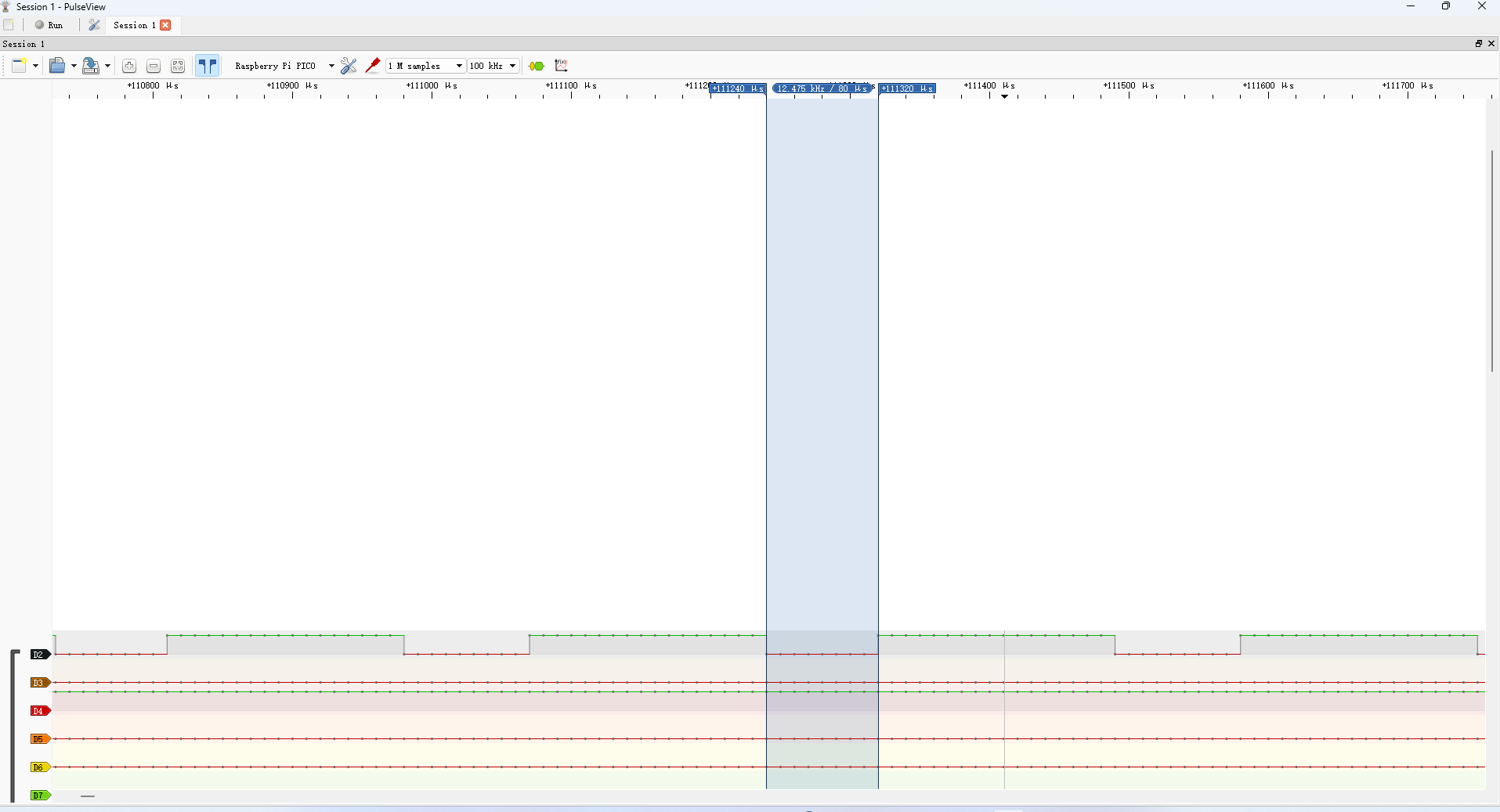
Task: Click the +111400 µs ruler label
Action: 989,85
